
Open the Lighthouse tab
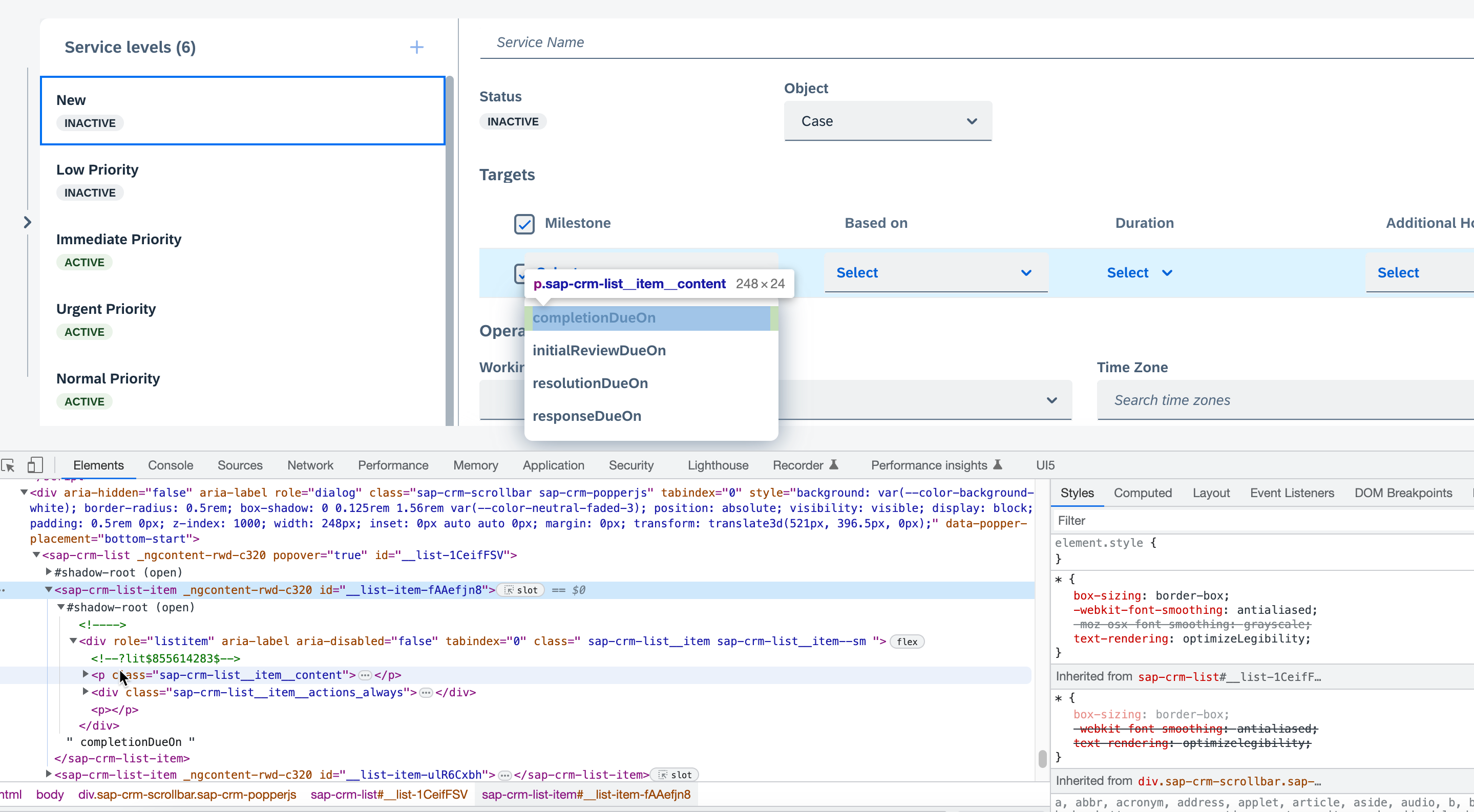(718, 465)
